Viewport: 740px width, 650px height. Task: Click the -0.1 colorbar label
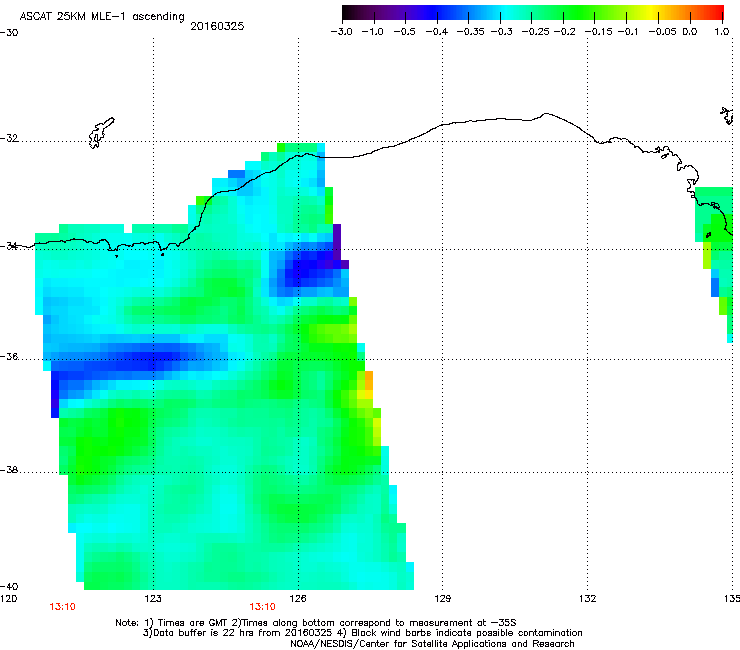pos(628,32)
